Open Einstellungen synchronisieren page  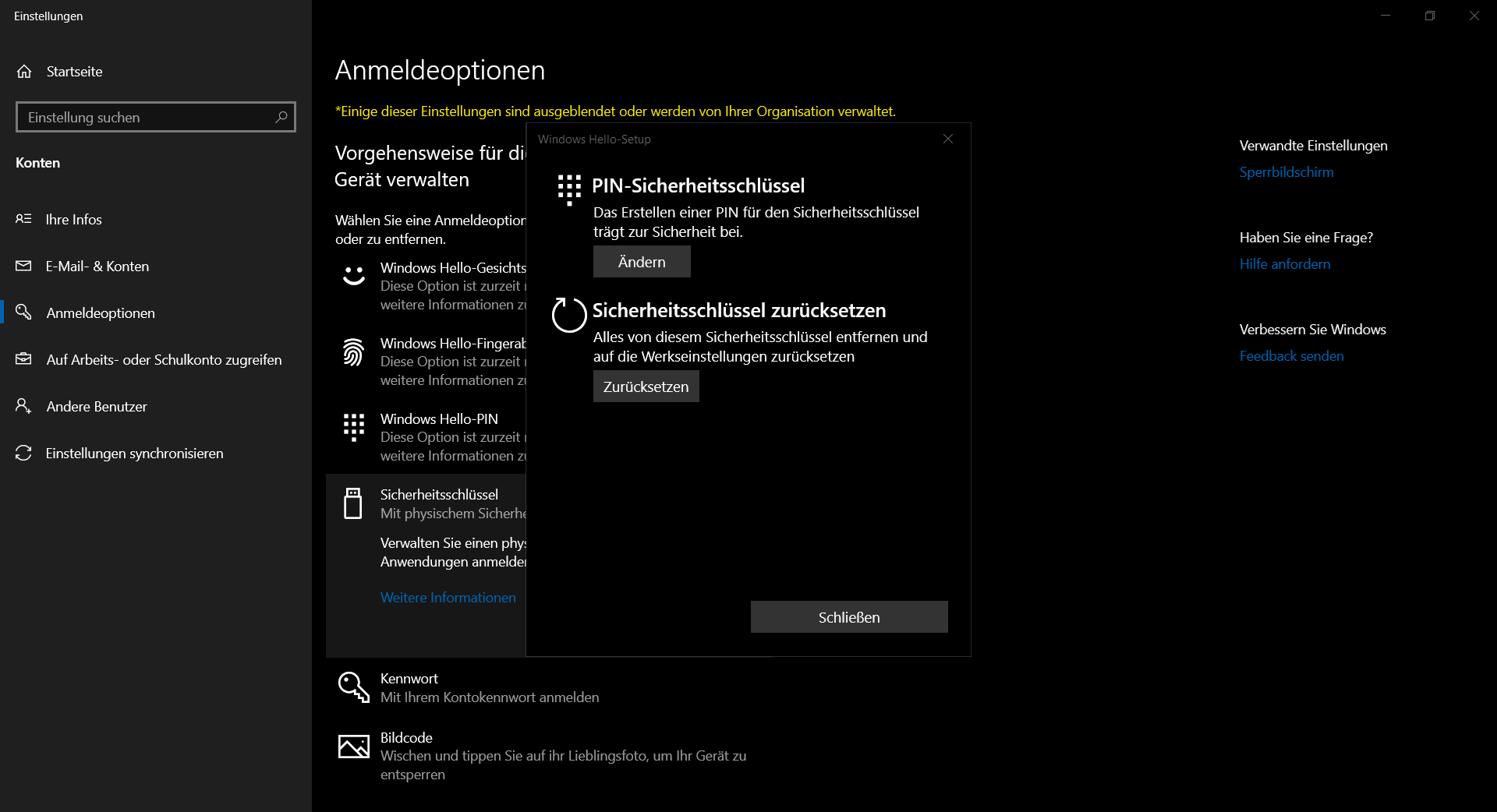point(156,454)
